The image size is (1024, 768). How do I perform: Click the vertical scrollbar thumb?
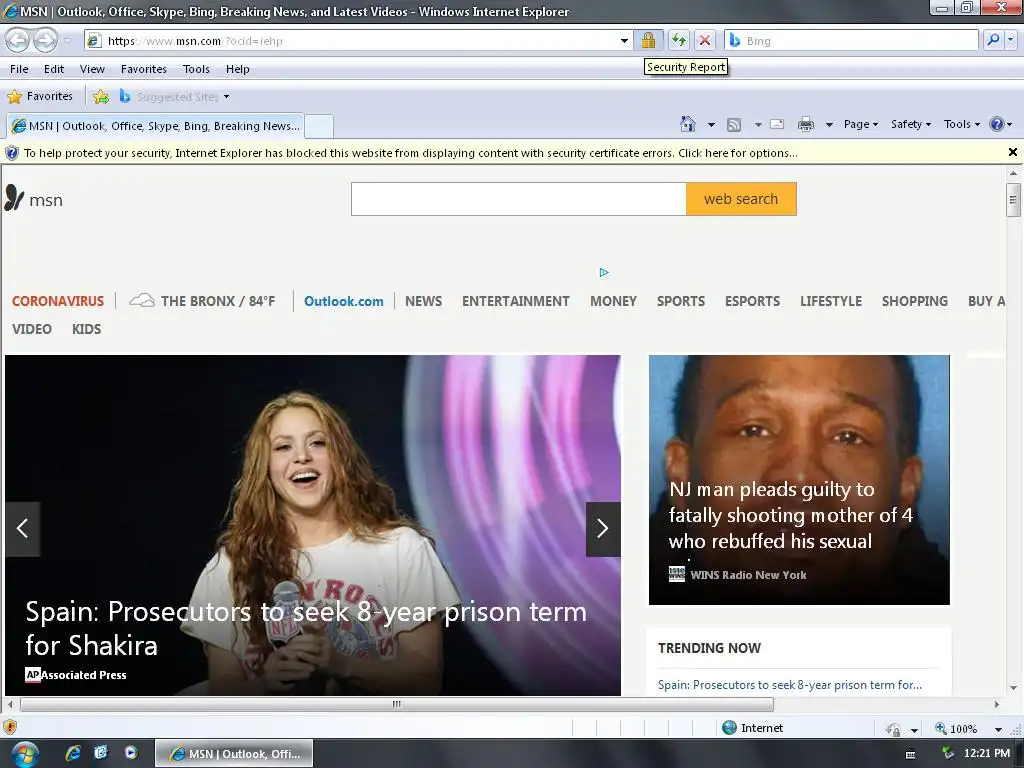coord(1013,200)
